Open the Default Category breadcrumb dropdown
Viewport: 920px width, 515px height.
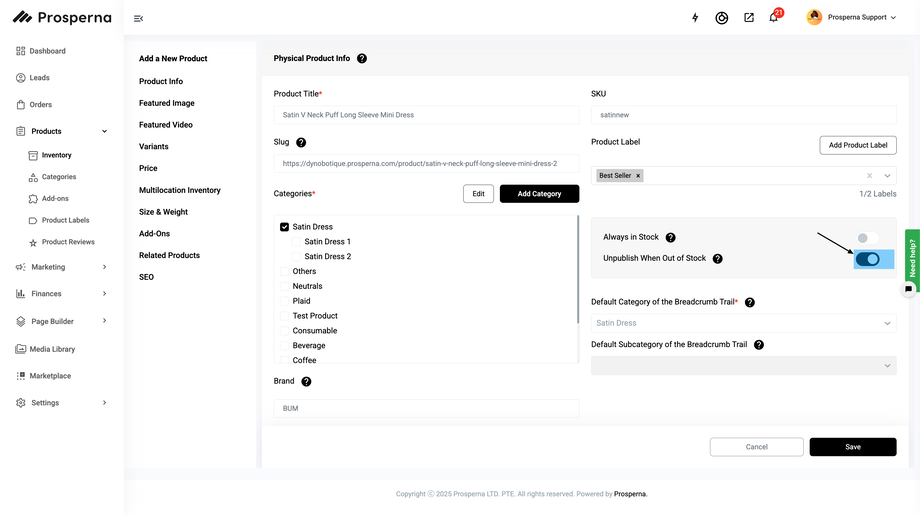tap(743, 323)
